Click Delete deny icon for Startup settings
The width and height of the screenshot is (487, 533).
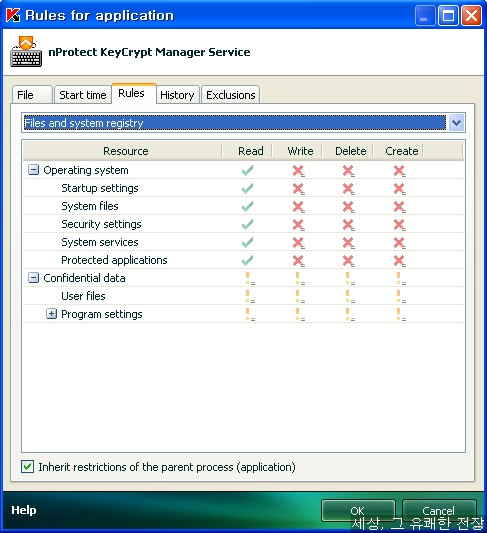pyautogui.click(x=349, y=188)
